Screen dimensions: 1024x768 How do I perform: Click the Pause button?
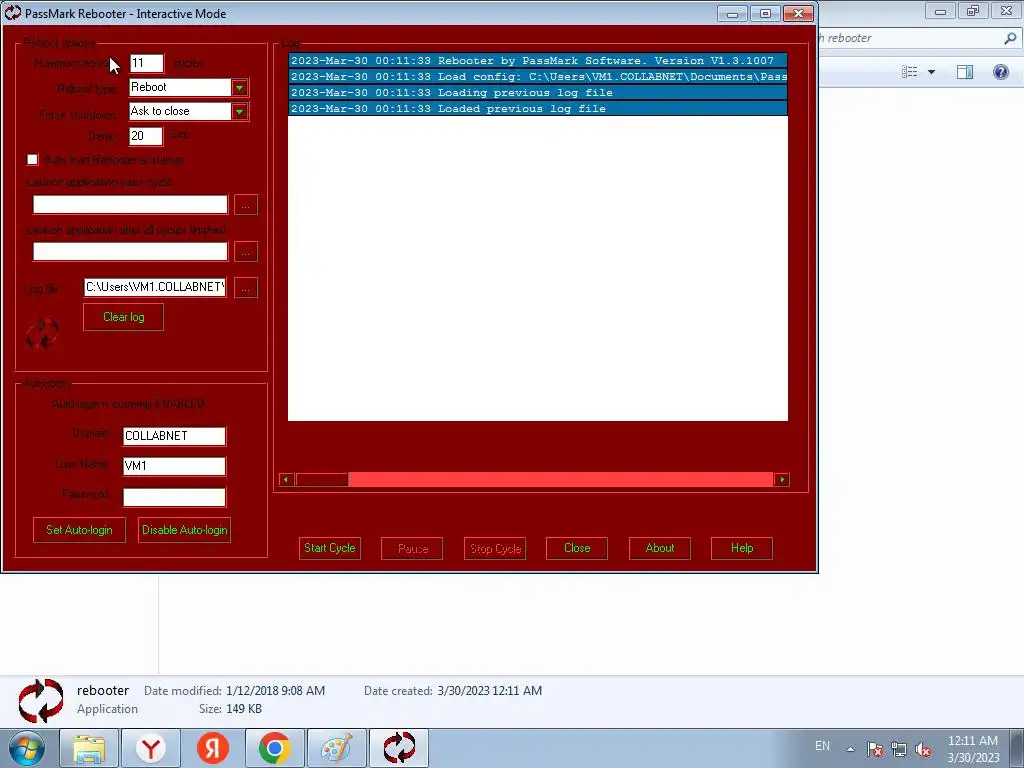point(412,548)
